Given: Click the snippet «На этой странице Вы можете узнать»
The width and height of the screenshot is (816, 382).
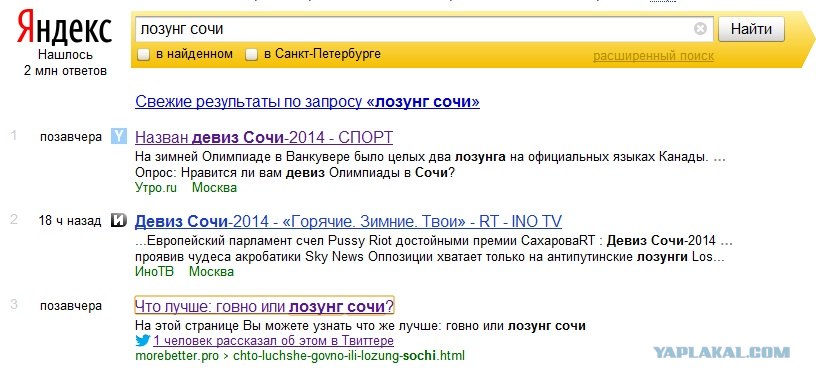Looking at the screenshot, I should [x=360, y=326].
